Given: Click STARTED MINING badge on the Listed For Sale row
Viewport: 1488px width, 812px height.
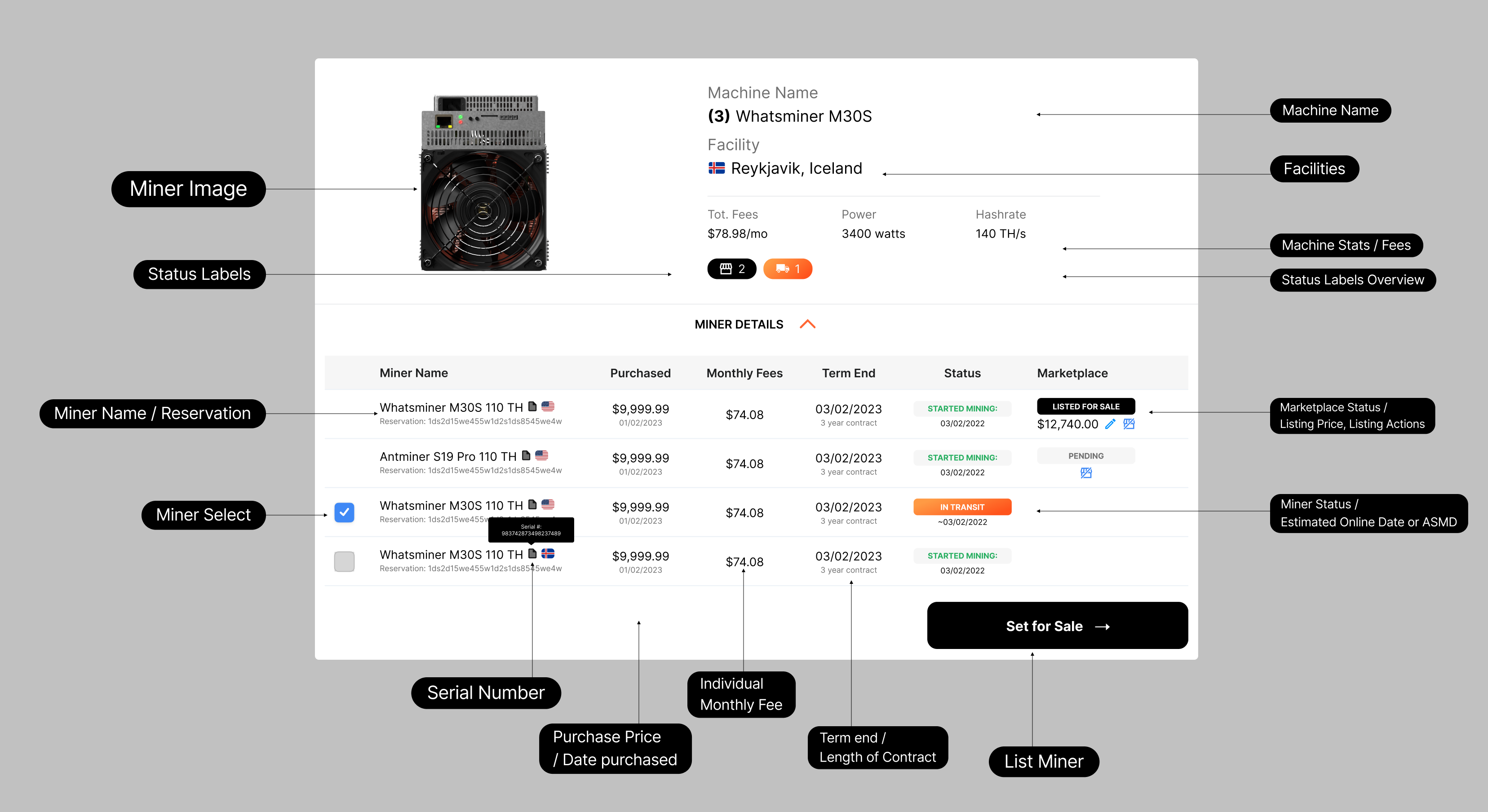Looking at the screenshot, I should pyautogui.click(x=962, y=408).
